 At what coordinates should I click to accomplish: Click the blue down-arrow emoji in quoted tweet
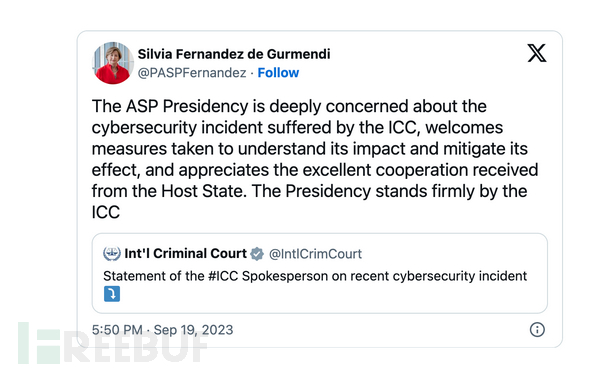point(112,294)
